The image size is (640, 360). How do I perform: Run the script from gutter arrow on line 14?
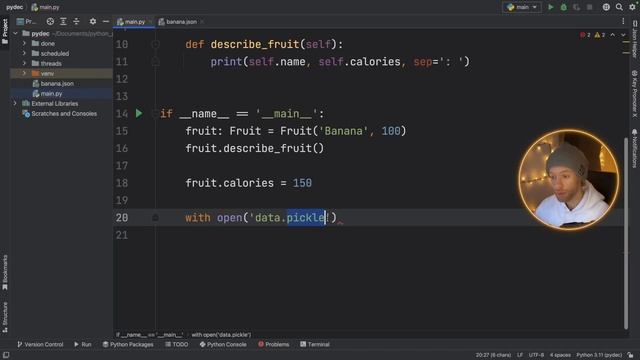[x=139, y=113]
